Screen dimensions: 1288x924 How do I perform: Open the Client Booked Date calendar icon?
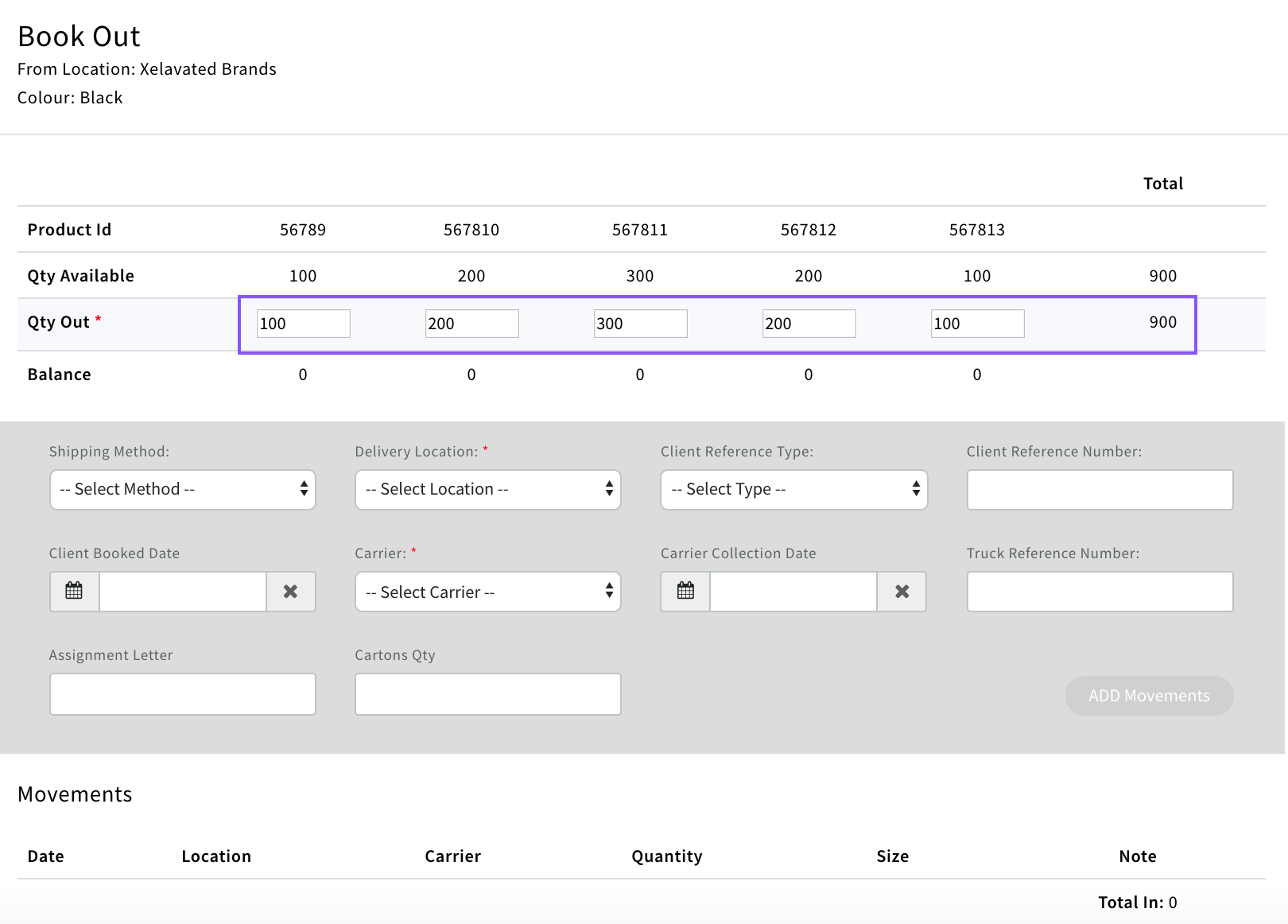pos(74,592)
